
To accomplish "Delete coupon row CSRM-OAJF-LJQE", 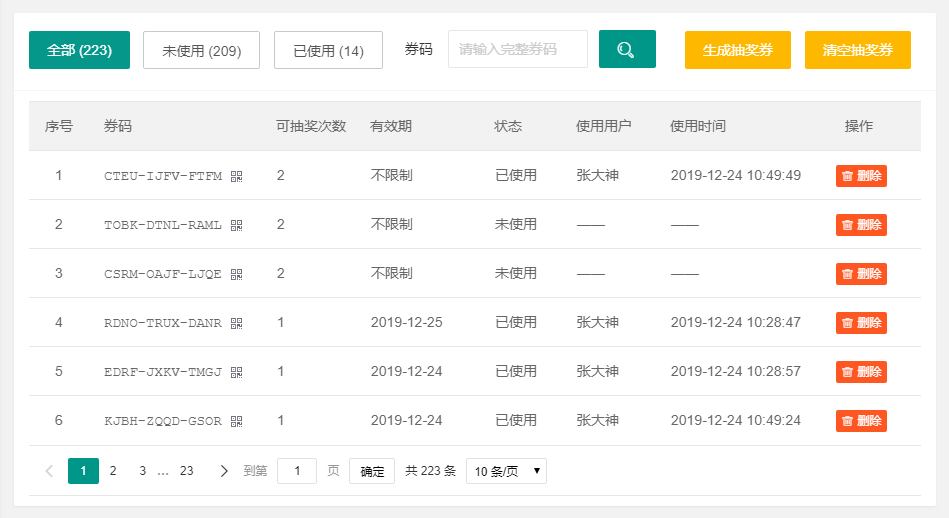I will (x=861, y=274).
